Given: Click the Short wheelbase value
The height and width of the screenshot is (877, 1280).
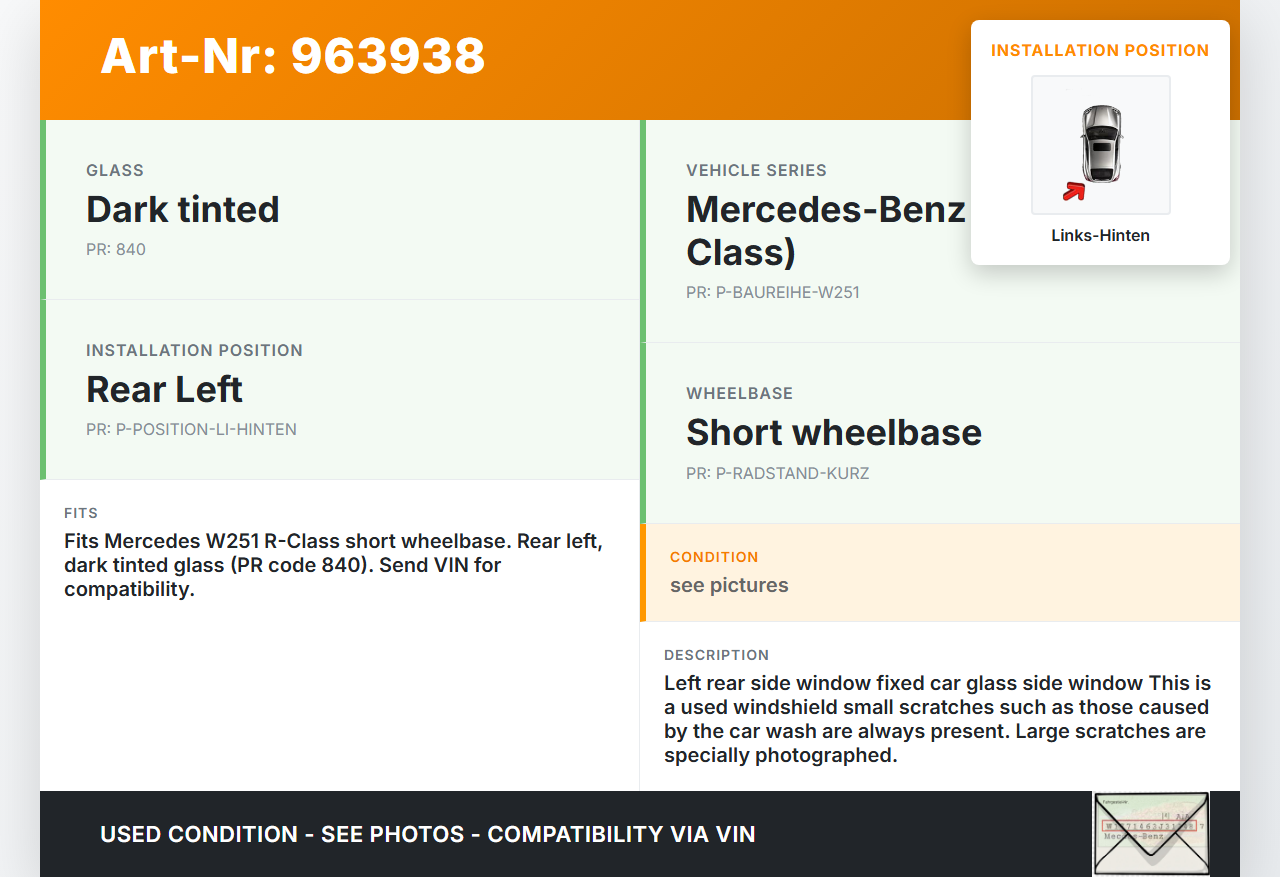Looking at the screenshot, I should 834,432.
